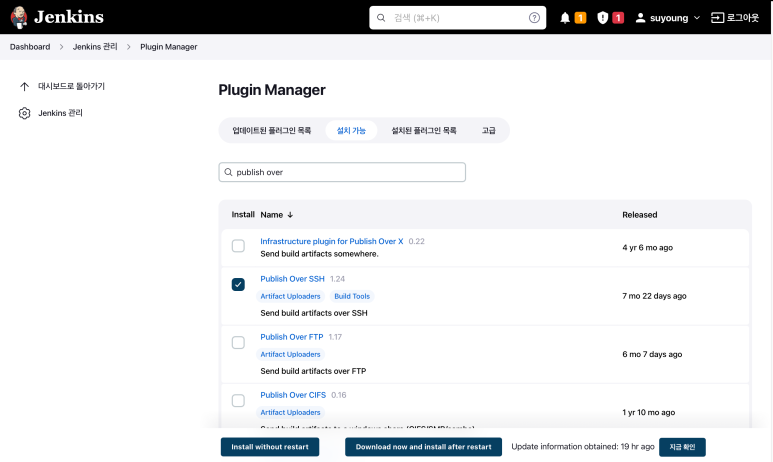The width and height of the screenshot is (773, 462).
Task: Click the red security count badge
Action: coord(618,18)
